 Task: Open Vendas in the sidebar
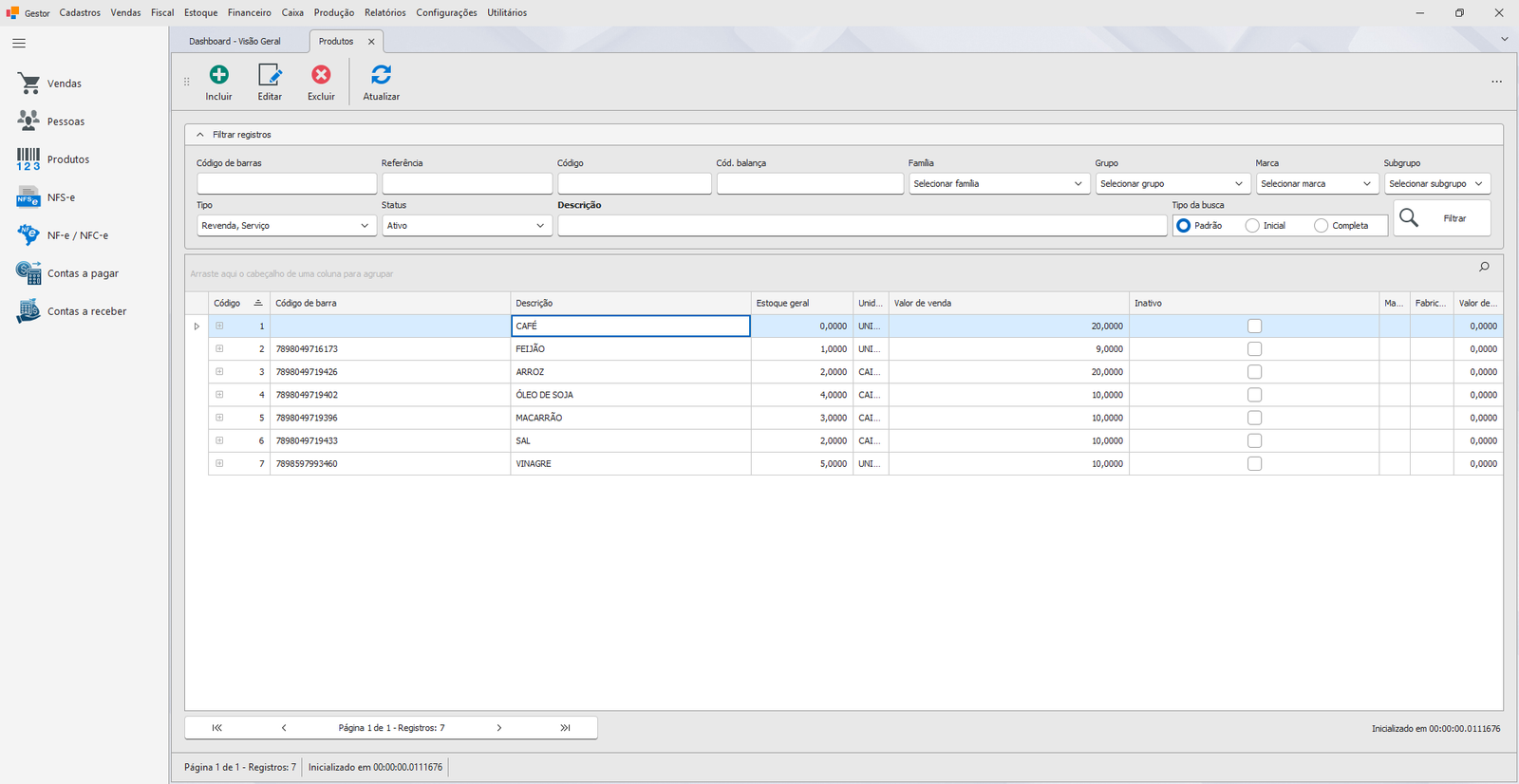pyautogui.click(x=50, y=84)
